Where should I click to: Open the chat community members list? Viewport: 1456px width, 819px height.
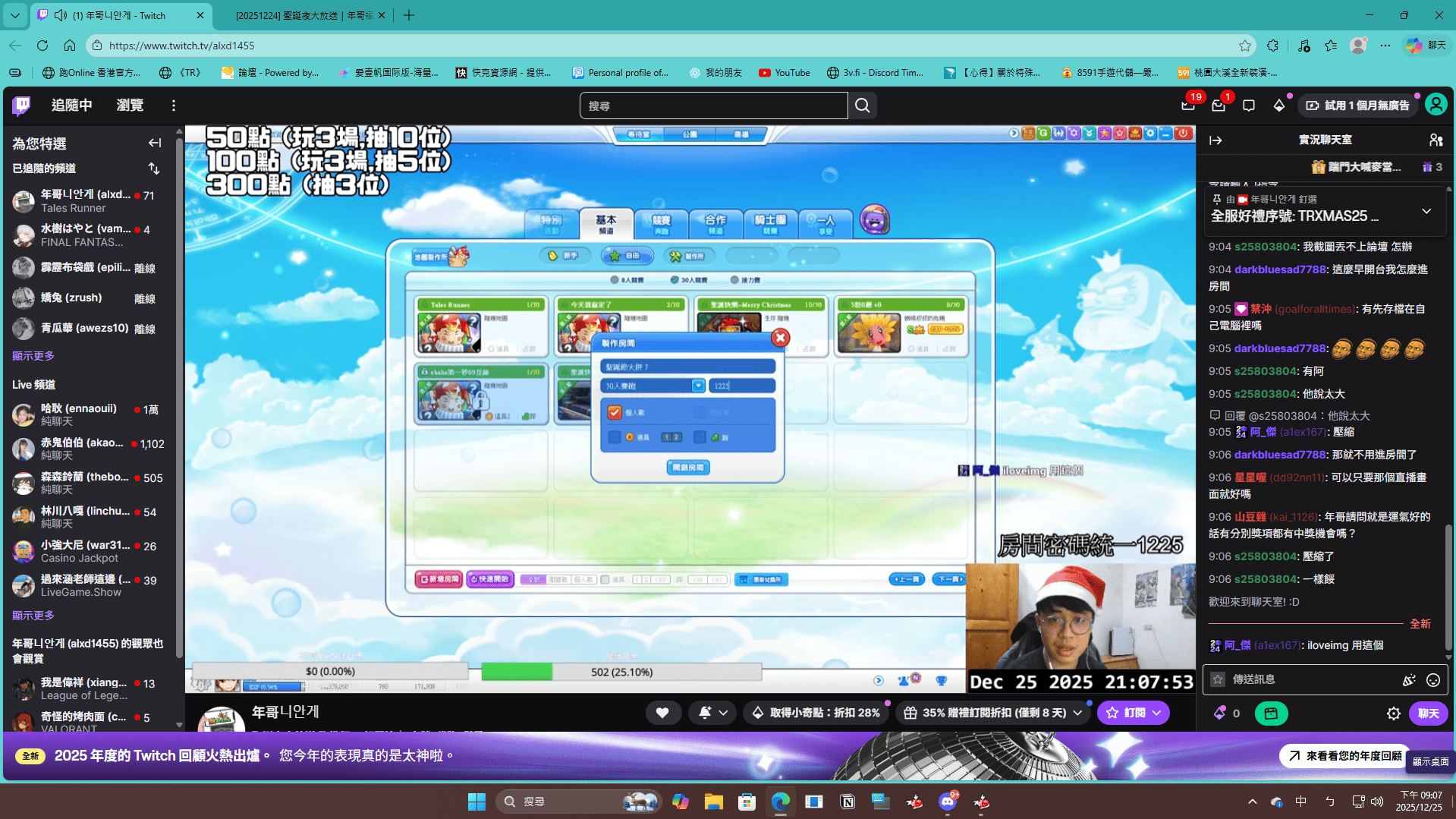pyautogui.click(x=1436, y=140)
